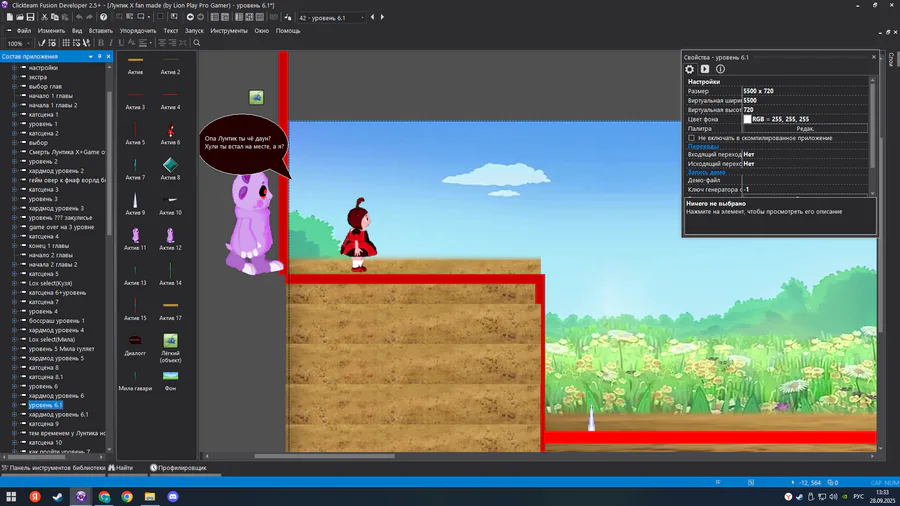Image resolution: width=900 pixels, height=506 pixels.
Task: Open Discord from the taskbar
Action: coord(173,497)
